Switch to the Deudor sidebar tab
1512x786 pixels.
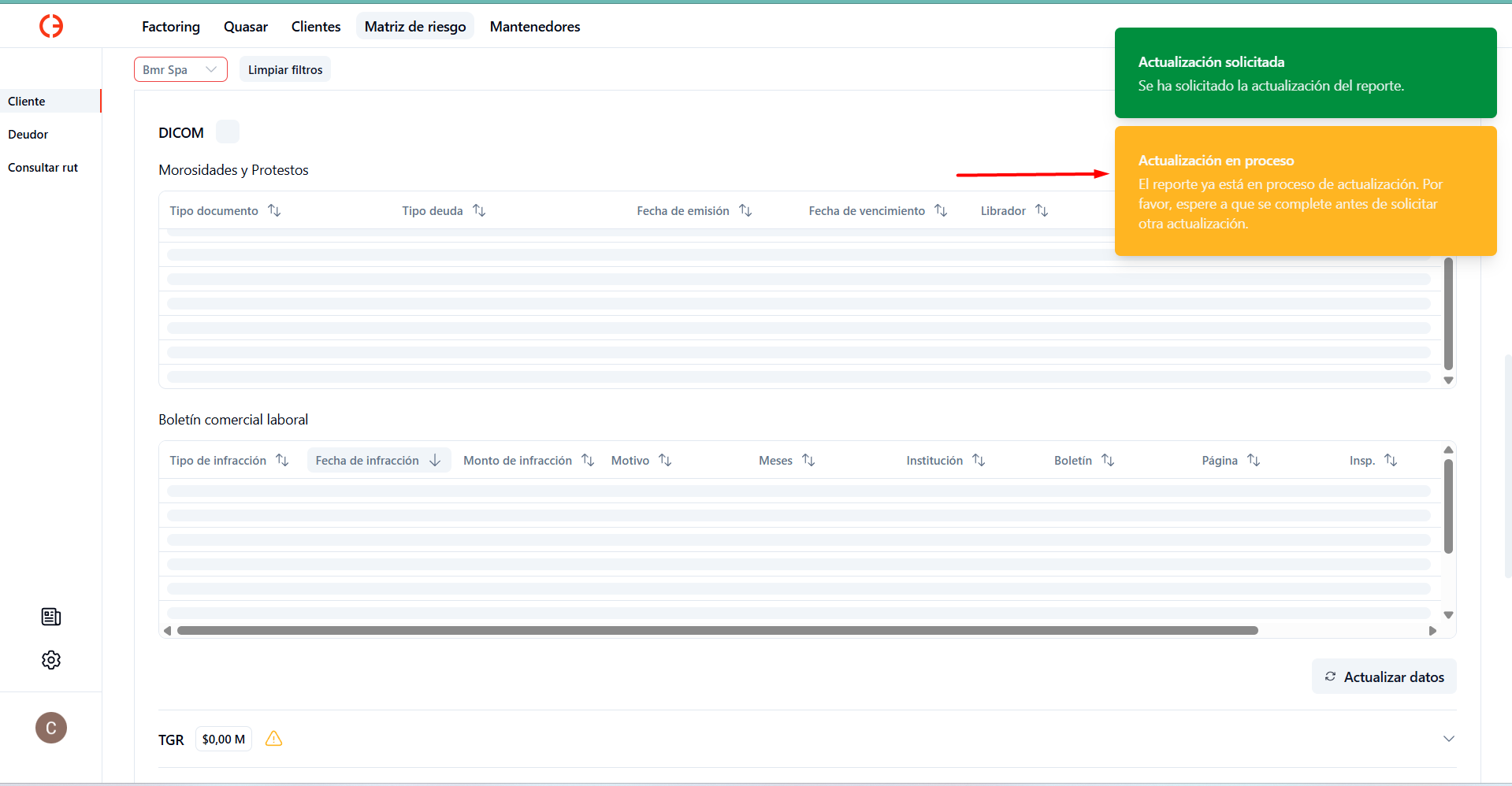[28, 135]
